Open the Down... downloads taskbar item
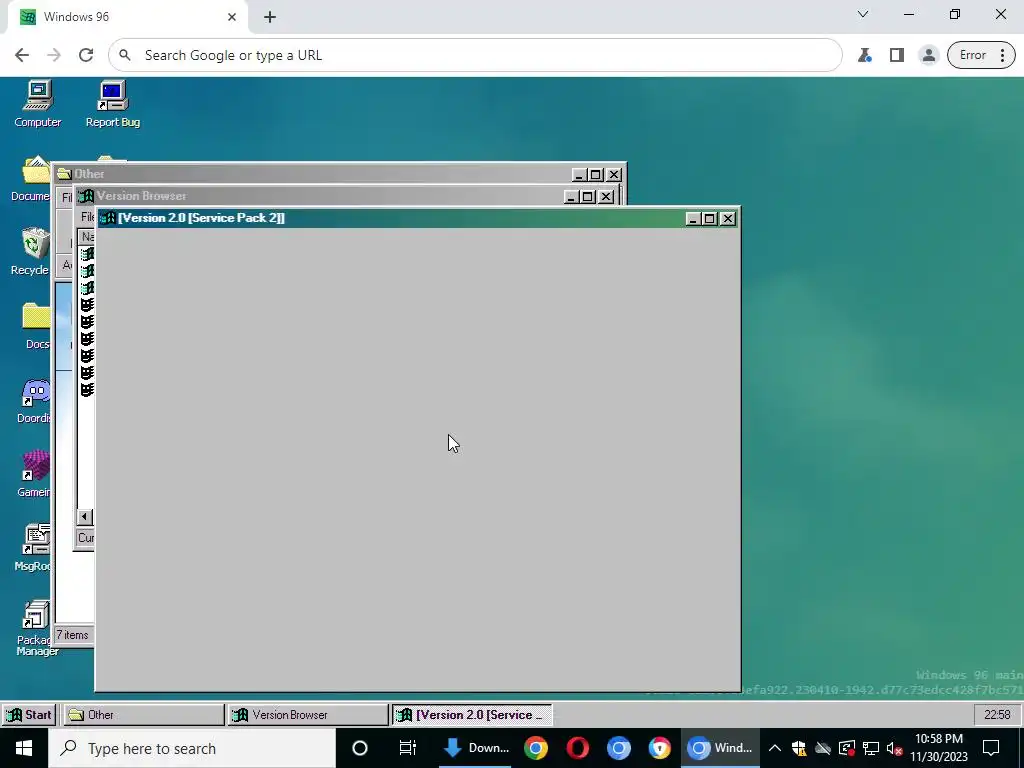 point(475,748)
